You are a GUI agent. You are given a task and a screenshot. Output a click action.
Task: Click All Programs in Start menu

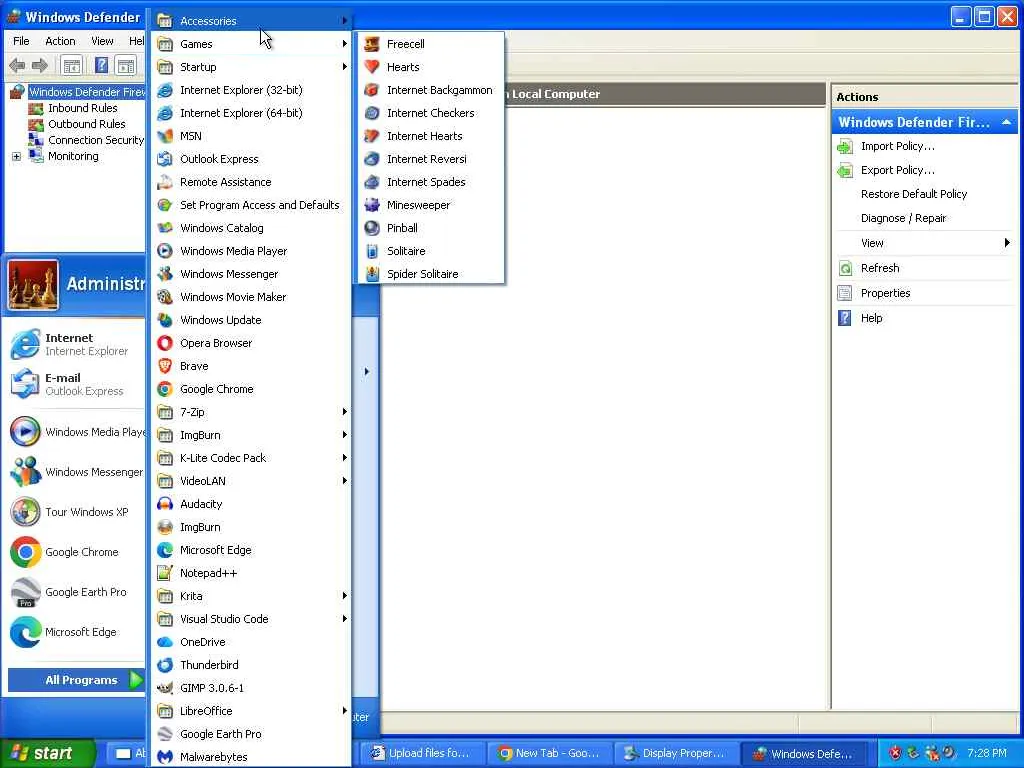point(76,680)
